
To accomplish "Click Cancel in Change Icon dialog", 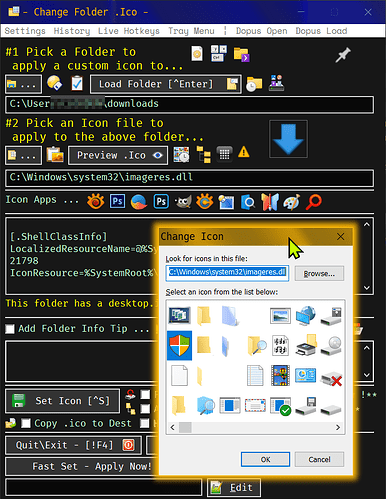I will [319, 460].
